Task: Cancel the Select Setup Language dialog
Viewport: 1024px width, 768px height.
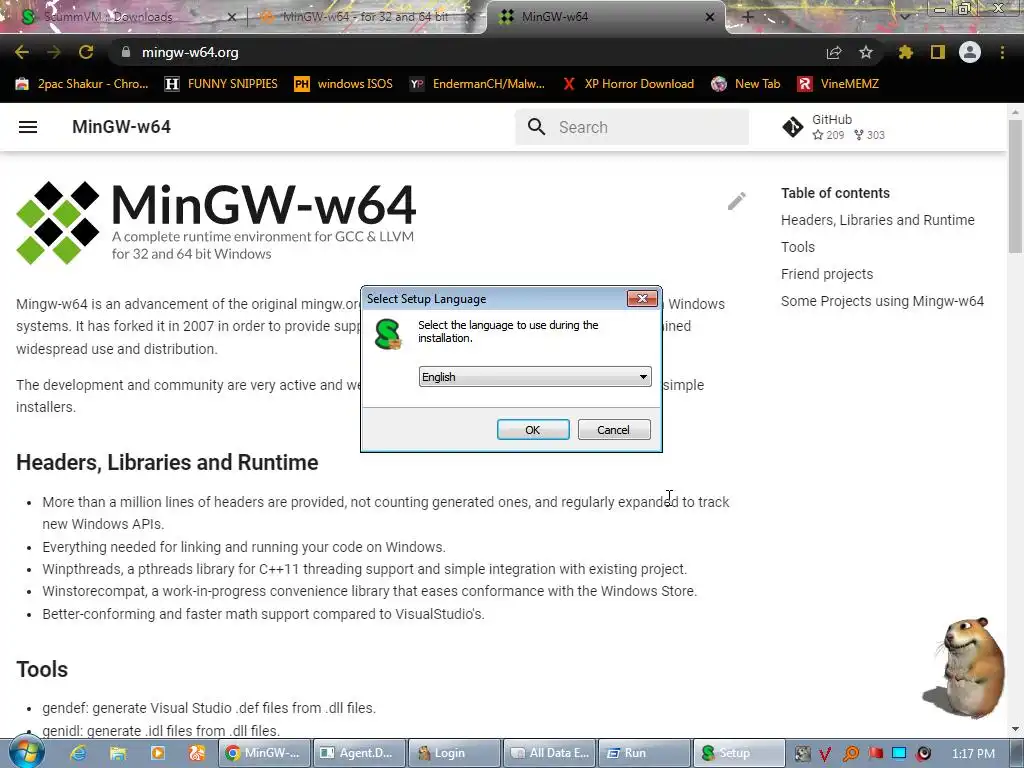Action: tap(614, 430)
